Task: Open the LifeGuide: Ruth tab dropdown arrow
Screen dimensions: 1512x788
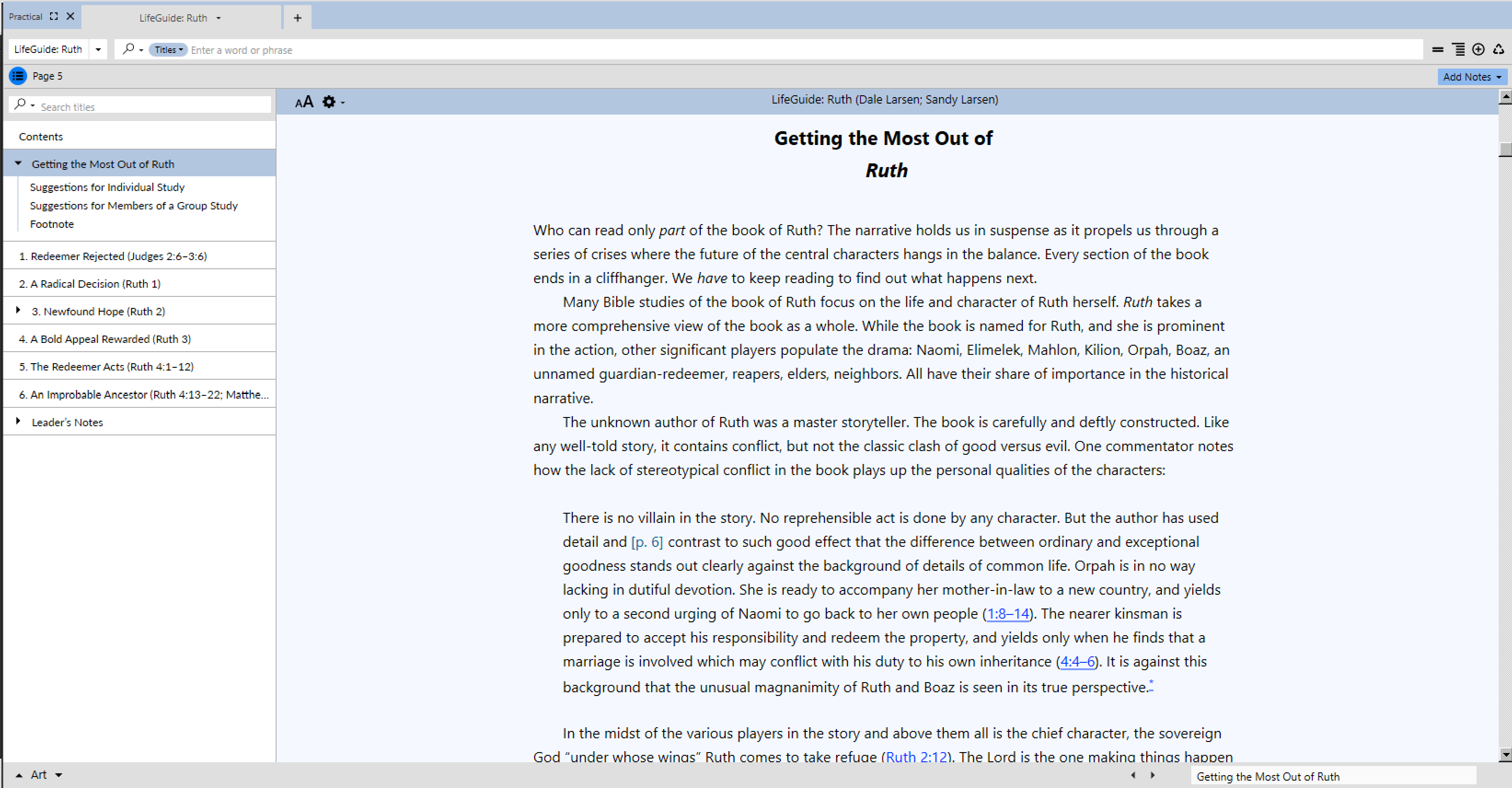Action: (219, 17)
